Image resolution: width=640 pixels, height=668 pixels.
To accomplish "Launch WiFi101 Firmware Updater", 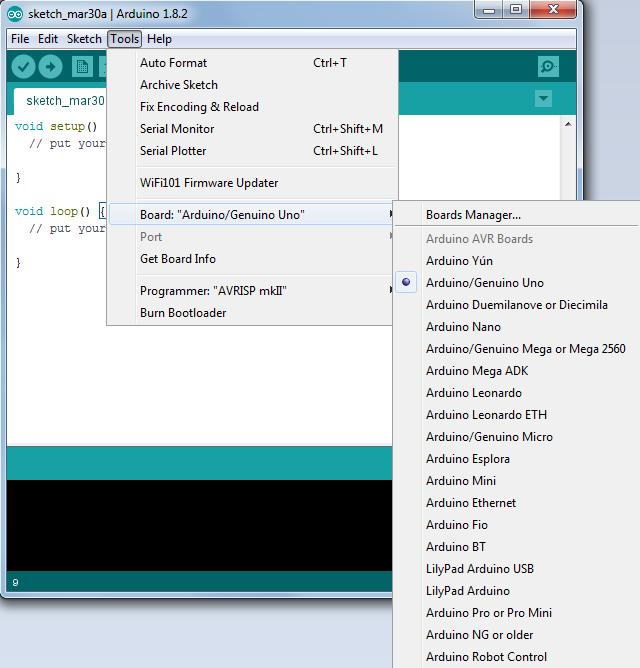I will 252,183.
